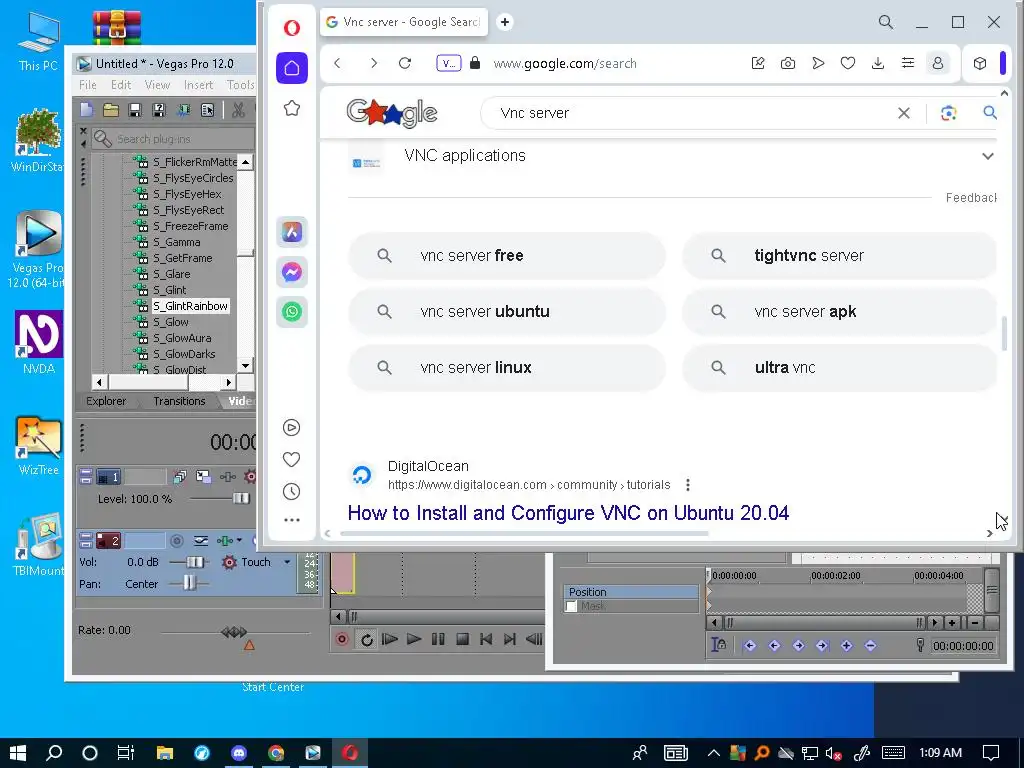This screenshot has width=1024, height=768.
Task: Open a new Opera tab with plus
Action: click(505, 22)
